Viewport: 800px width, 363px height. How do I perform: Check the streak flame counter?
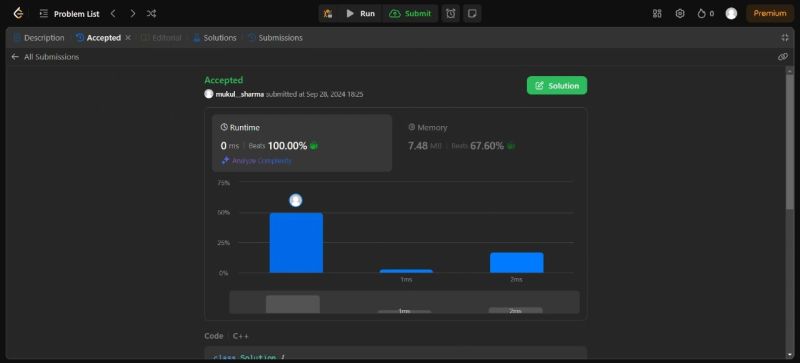tap(706, 14)
